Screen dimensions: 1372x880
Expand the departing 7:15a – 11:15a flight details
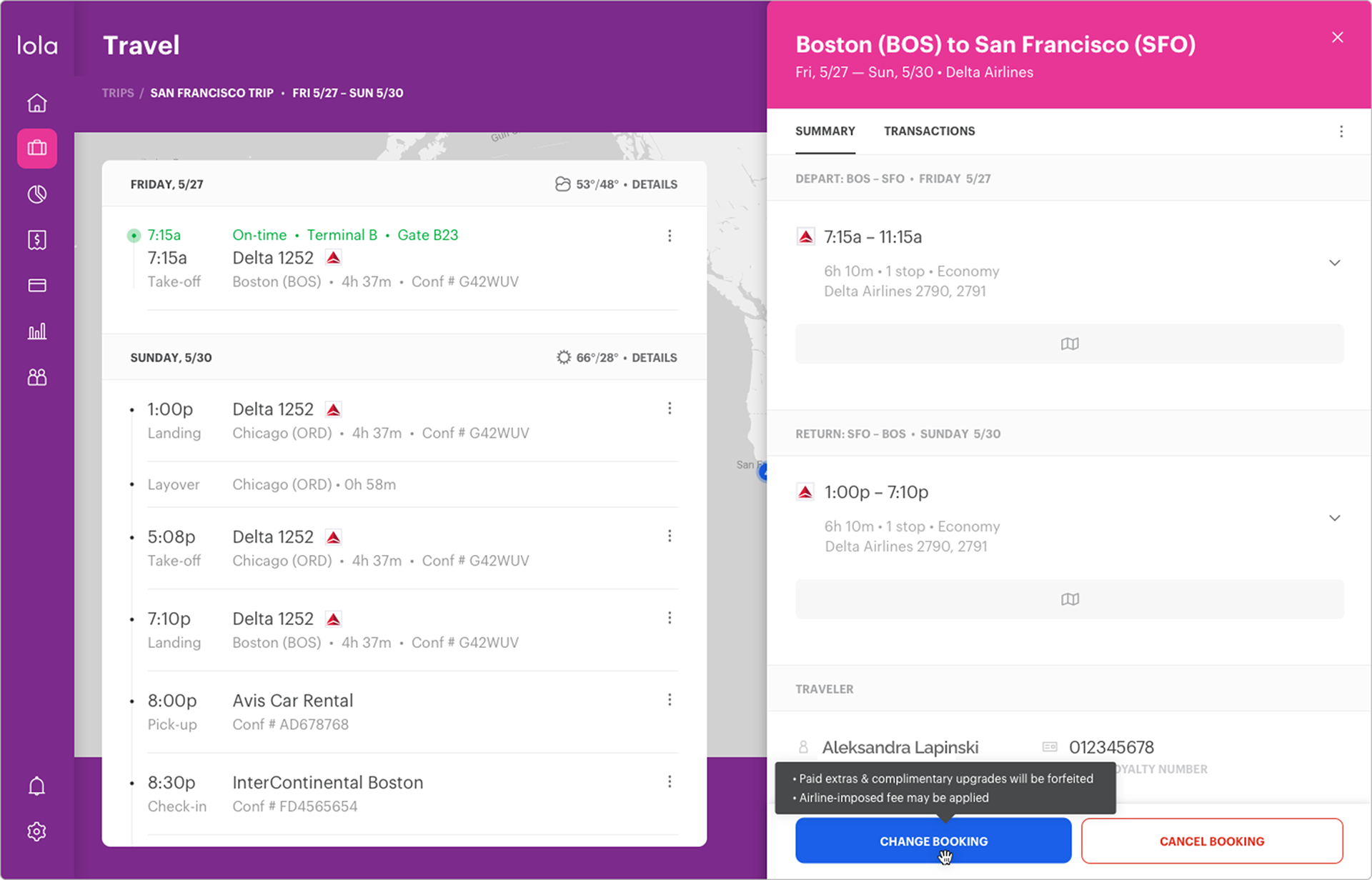[x=1334, y=263]
